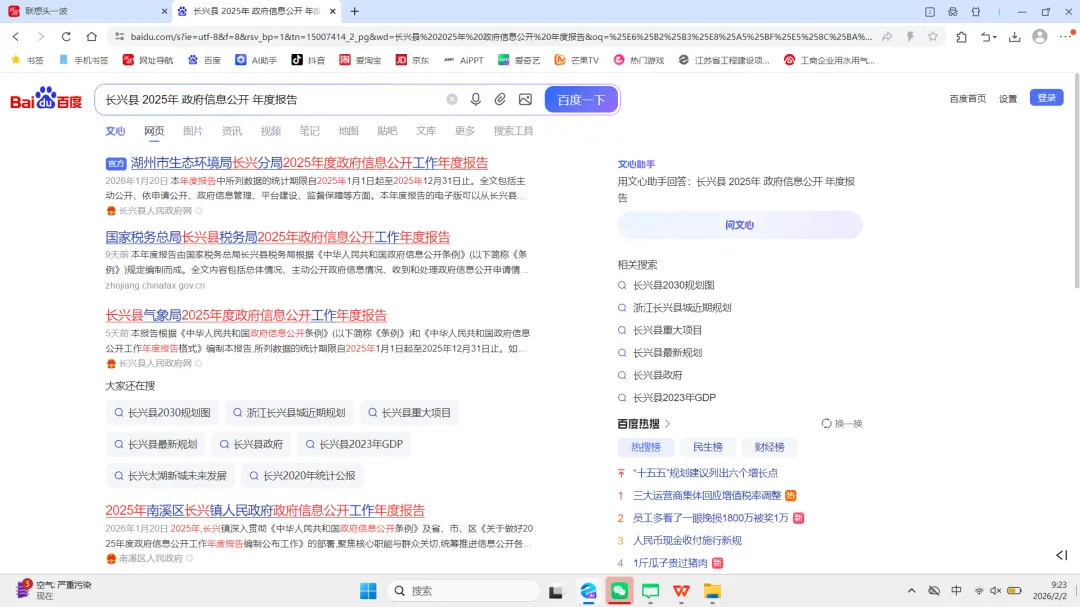
Task: Reload the page with the refresh icon
Action: (x=66, y=37)
